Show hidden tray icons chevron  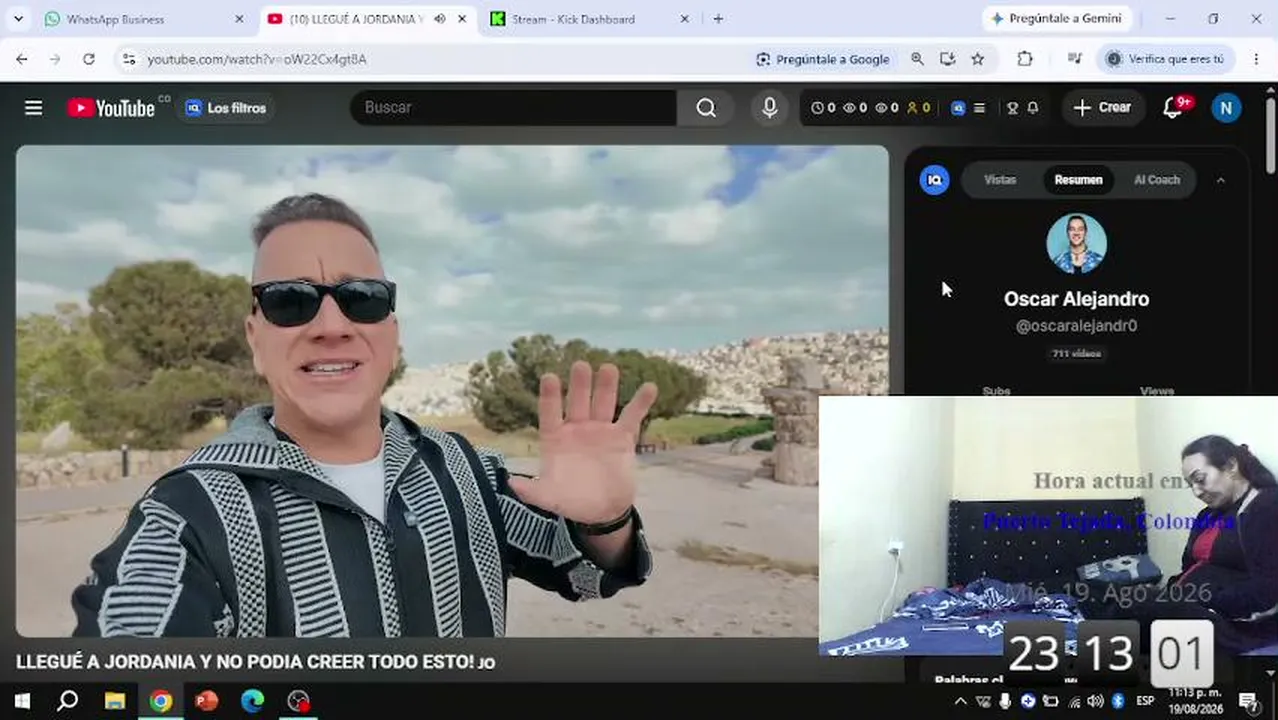[961, 701]
